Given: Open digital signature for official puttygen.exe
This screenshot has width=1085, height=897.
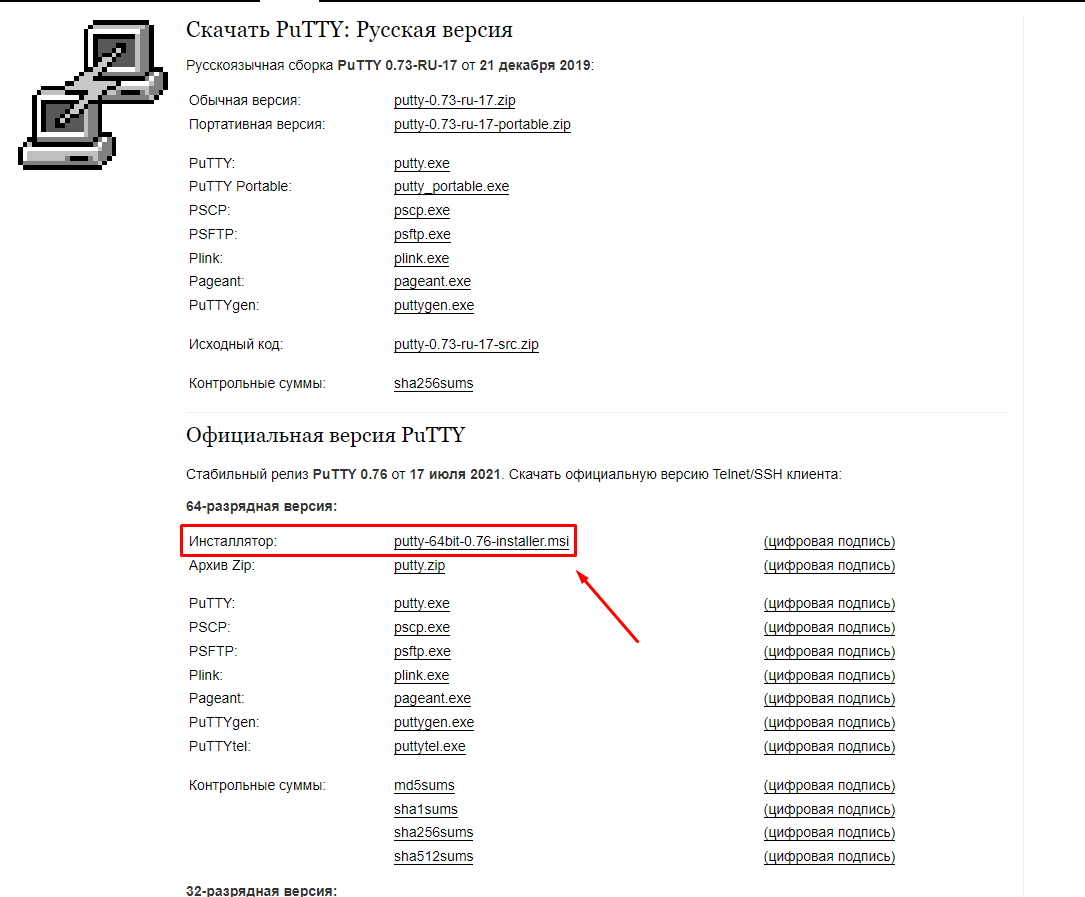Looking at the screenshot, I should click(x=829, y=723).
